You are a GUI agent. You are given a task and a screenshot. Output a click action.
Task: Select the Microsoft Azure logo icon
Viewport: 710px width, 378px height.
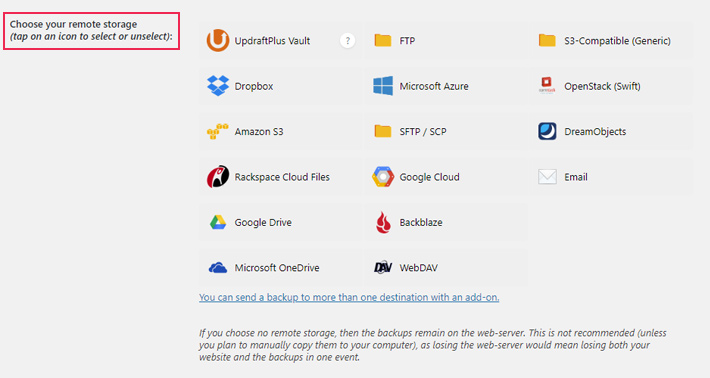point(383,86)
